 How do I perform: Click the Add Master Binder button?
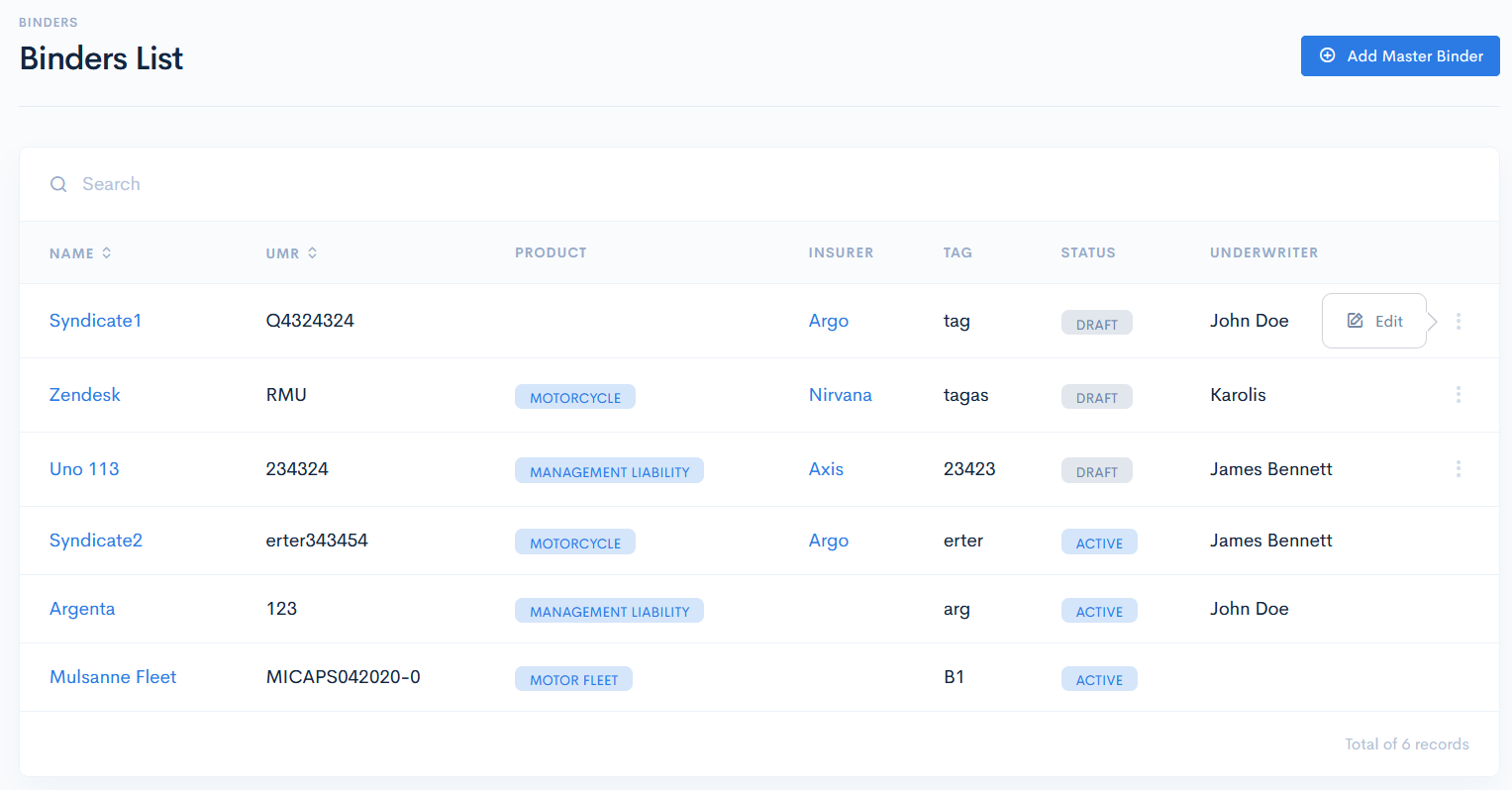click(x=1399, y=56)
